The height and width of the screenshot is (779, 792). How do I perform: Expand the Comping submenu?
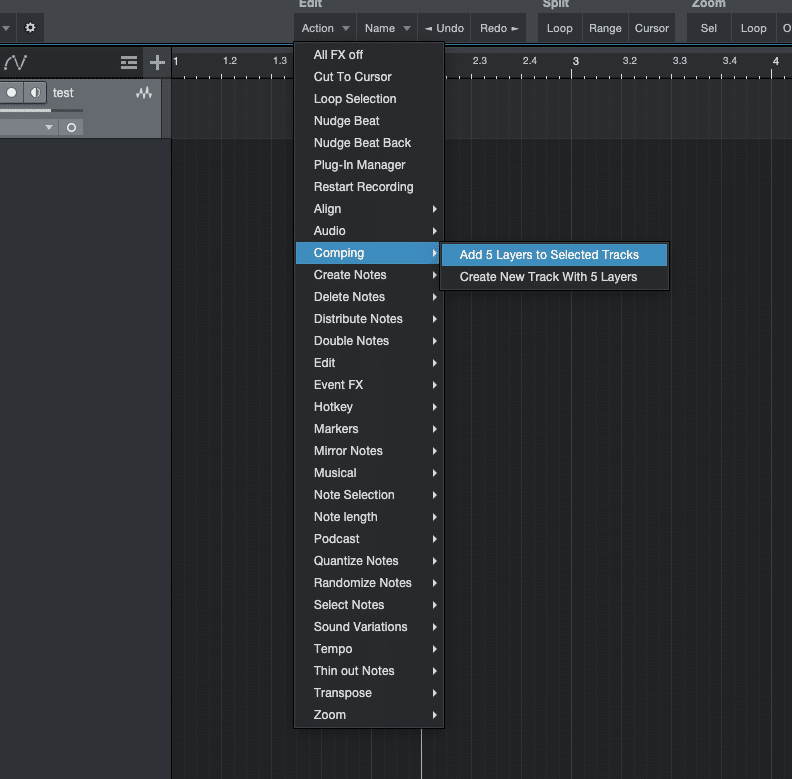point(369,253)
